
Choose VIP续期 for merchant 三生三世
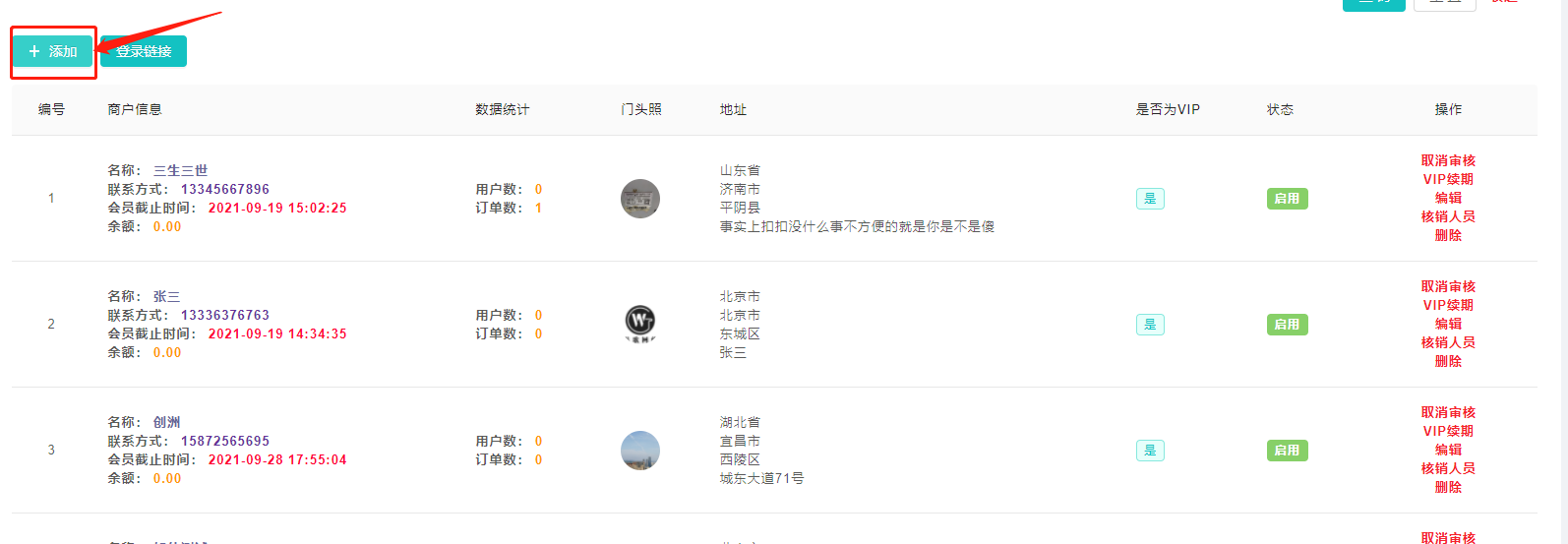pyautogui.click(x=1448, y=179)
